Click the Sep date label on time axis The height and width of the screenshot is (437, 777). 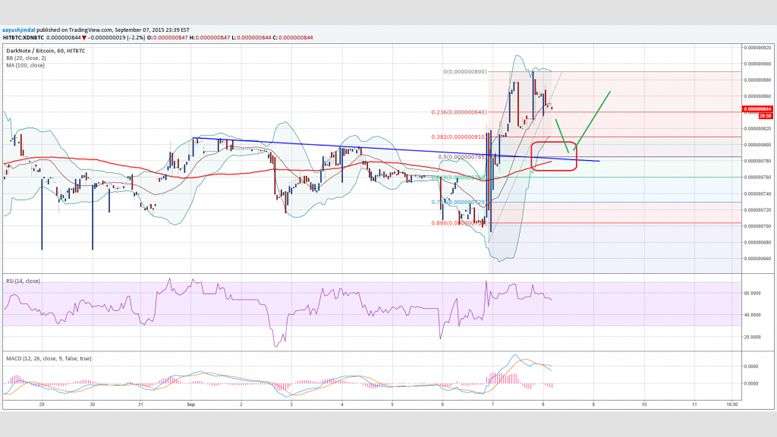191,404
